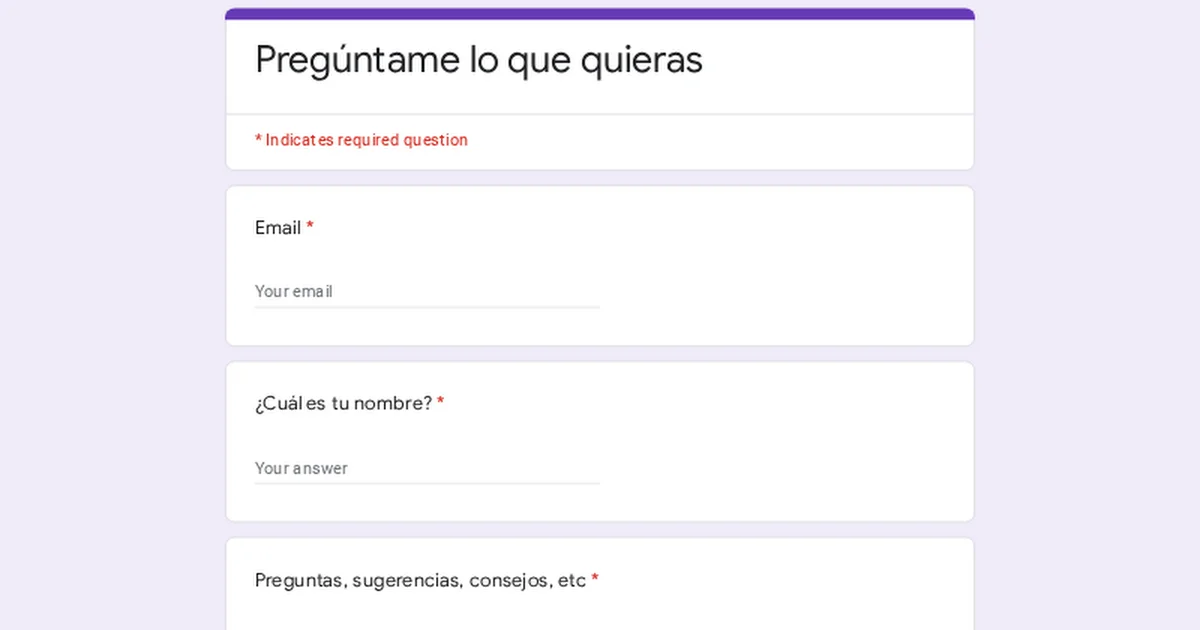Click the underline beneath the "Your email" placeholder
1200x630 pixels.
coord(426,307)
